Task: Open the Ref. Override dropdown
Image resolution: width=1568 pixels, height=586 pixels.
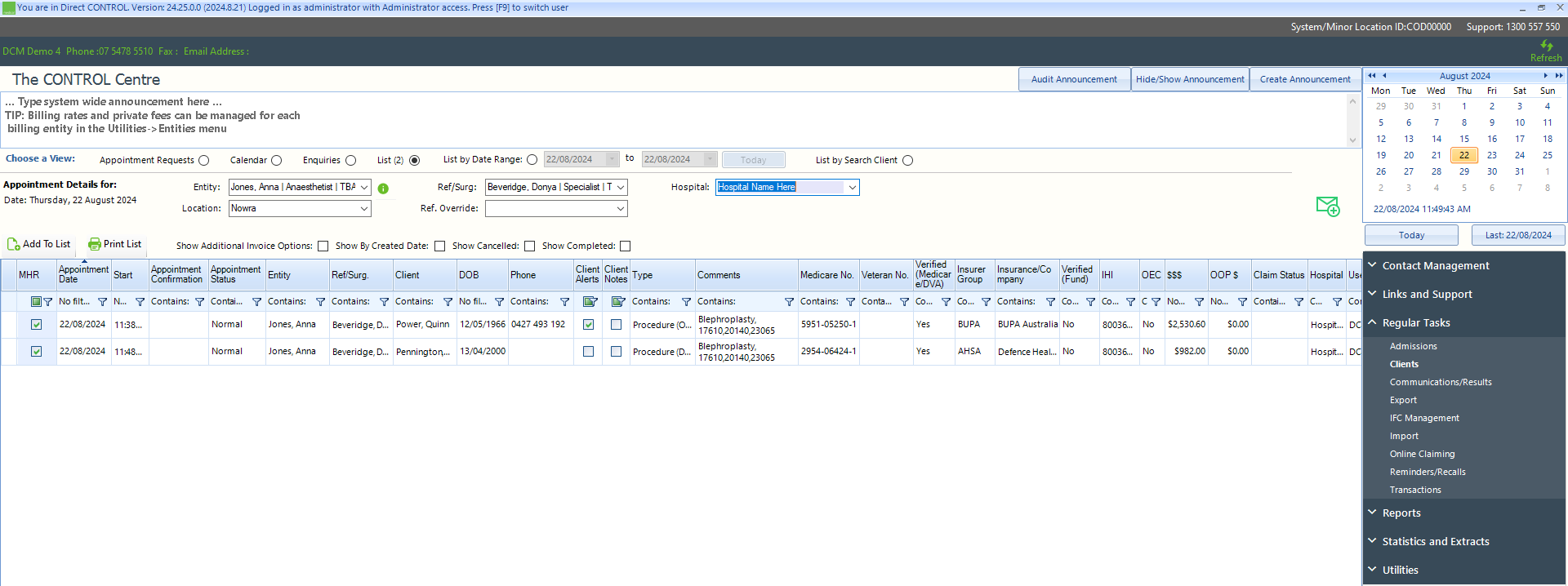Action: pos(621,209)
